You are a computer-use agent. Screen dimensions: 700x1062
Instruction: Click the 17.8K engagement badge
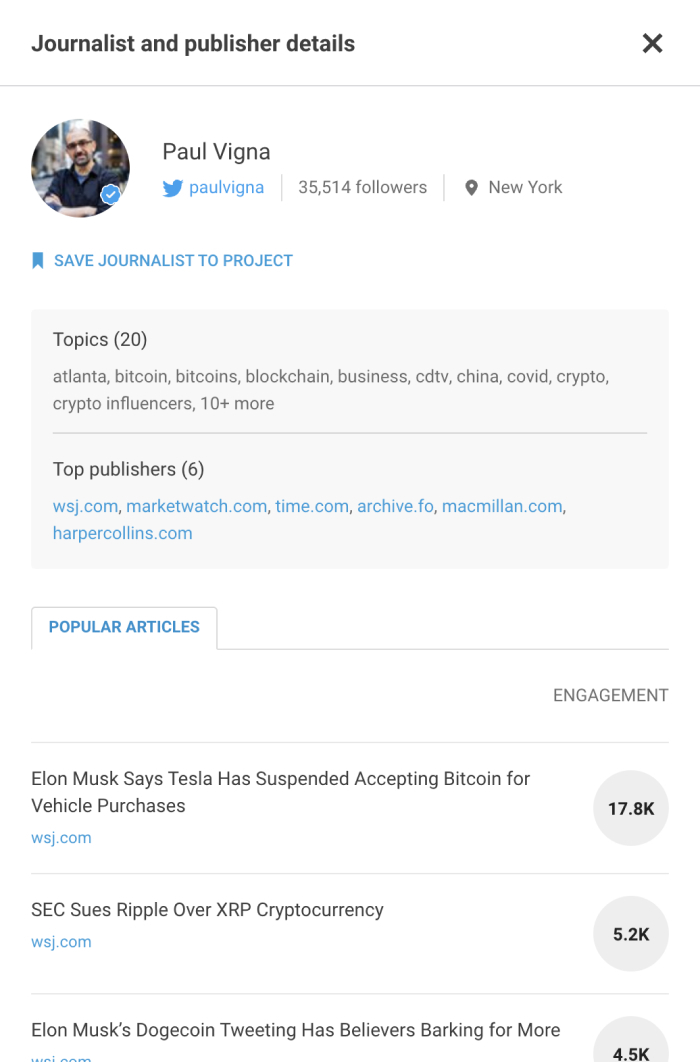[631, 808]
